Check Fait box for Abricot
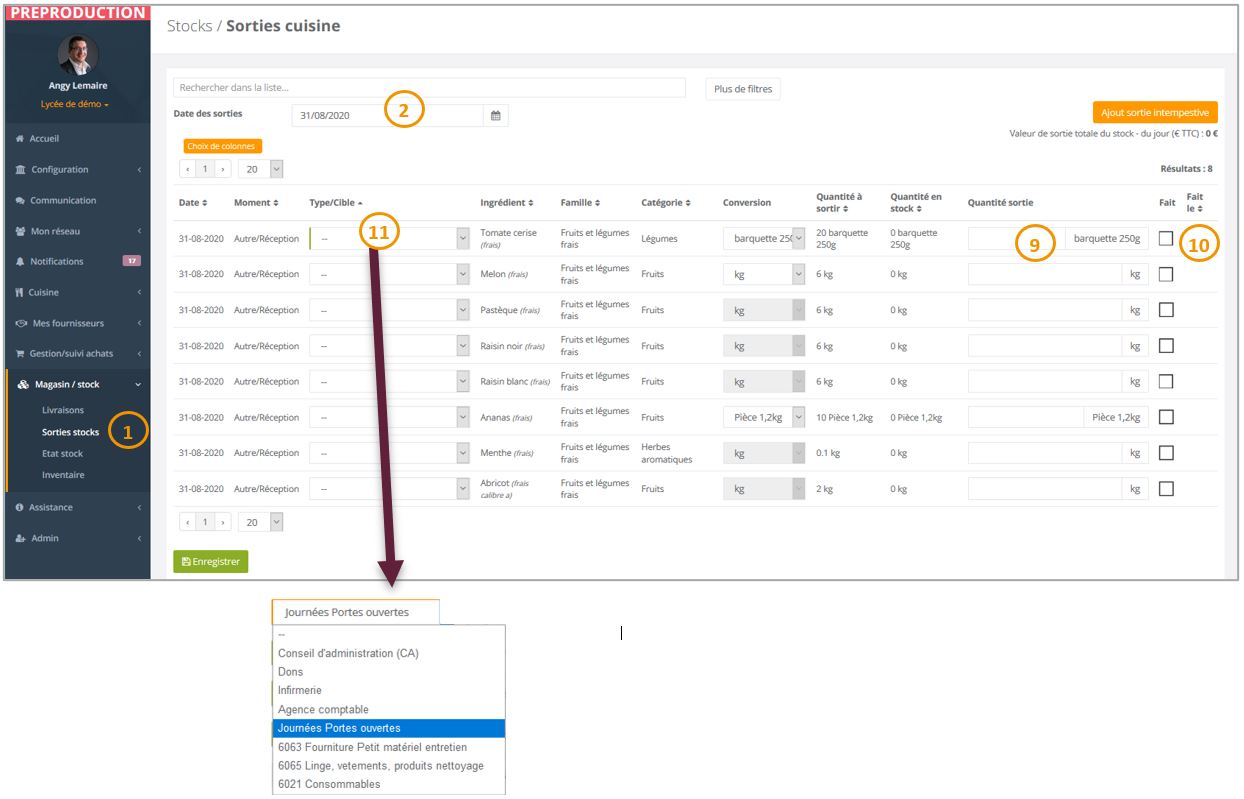The height and width of the screenshot is (799, 1244). pos(1166,489)
